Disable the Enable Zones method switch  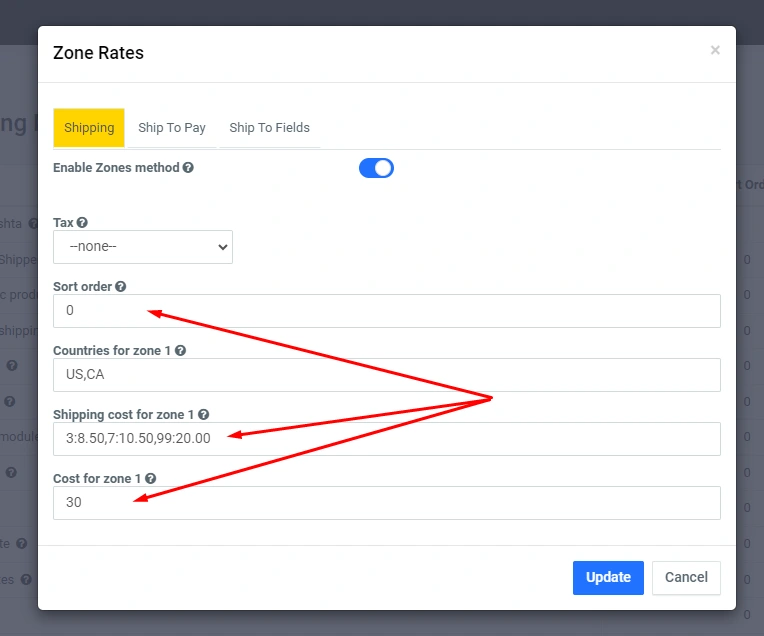(376, 168)
